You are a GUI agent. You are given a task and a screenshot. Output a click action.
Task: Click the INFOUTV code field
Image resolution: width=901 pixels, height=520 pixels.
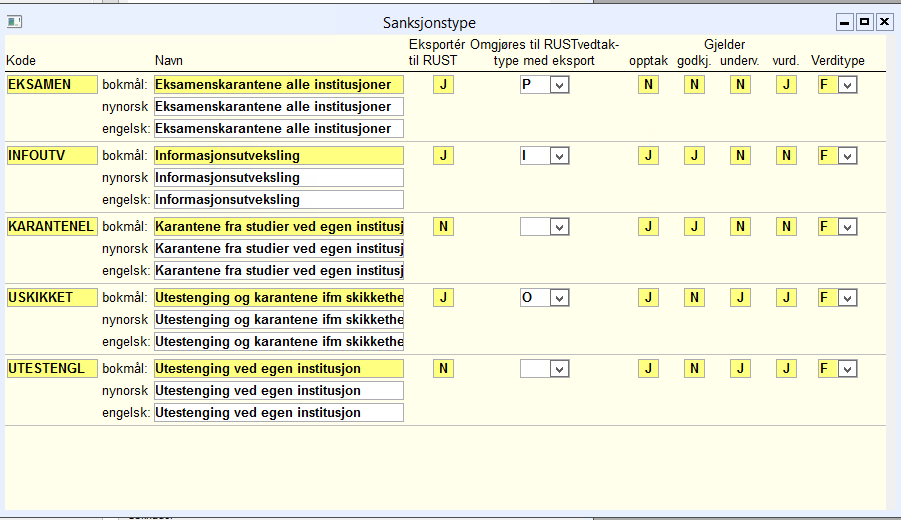[x=52, y=156]
